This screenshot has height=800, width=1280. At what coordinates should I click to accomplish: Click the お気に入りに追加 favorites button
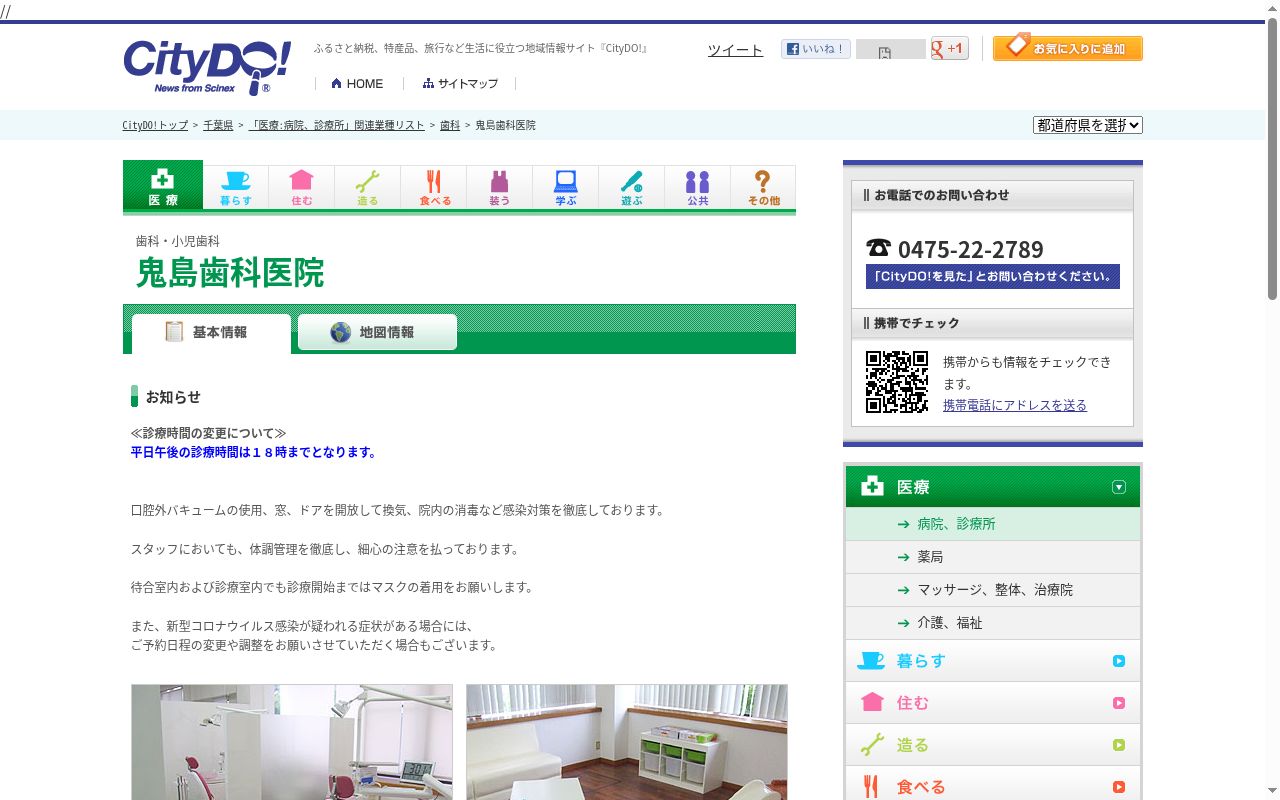click(1068, 48)
